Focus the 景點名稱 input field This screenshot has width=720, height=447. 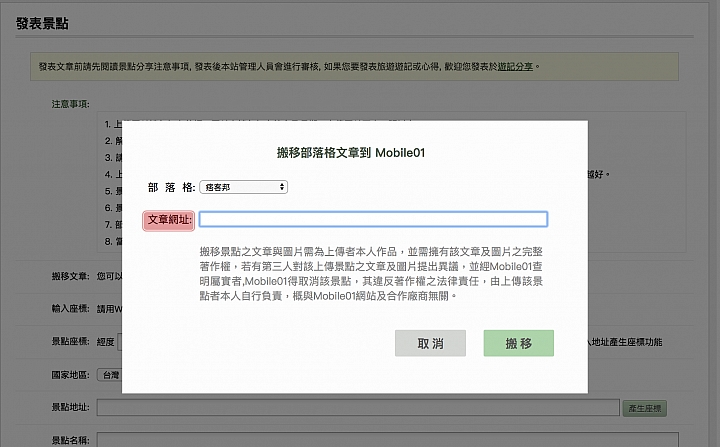click(x=388, y=440)
